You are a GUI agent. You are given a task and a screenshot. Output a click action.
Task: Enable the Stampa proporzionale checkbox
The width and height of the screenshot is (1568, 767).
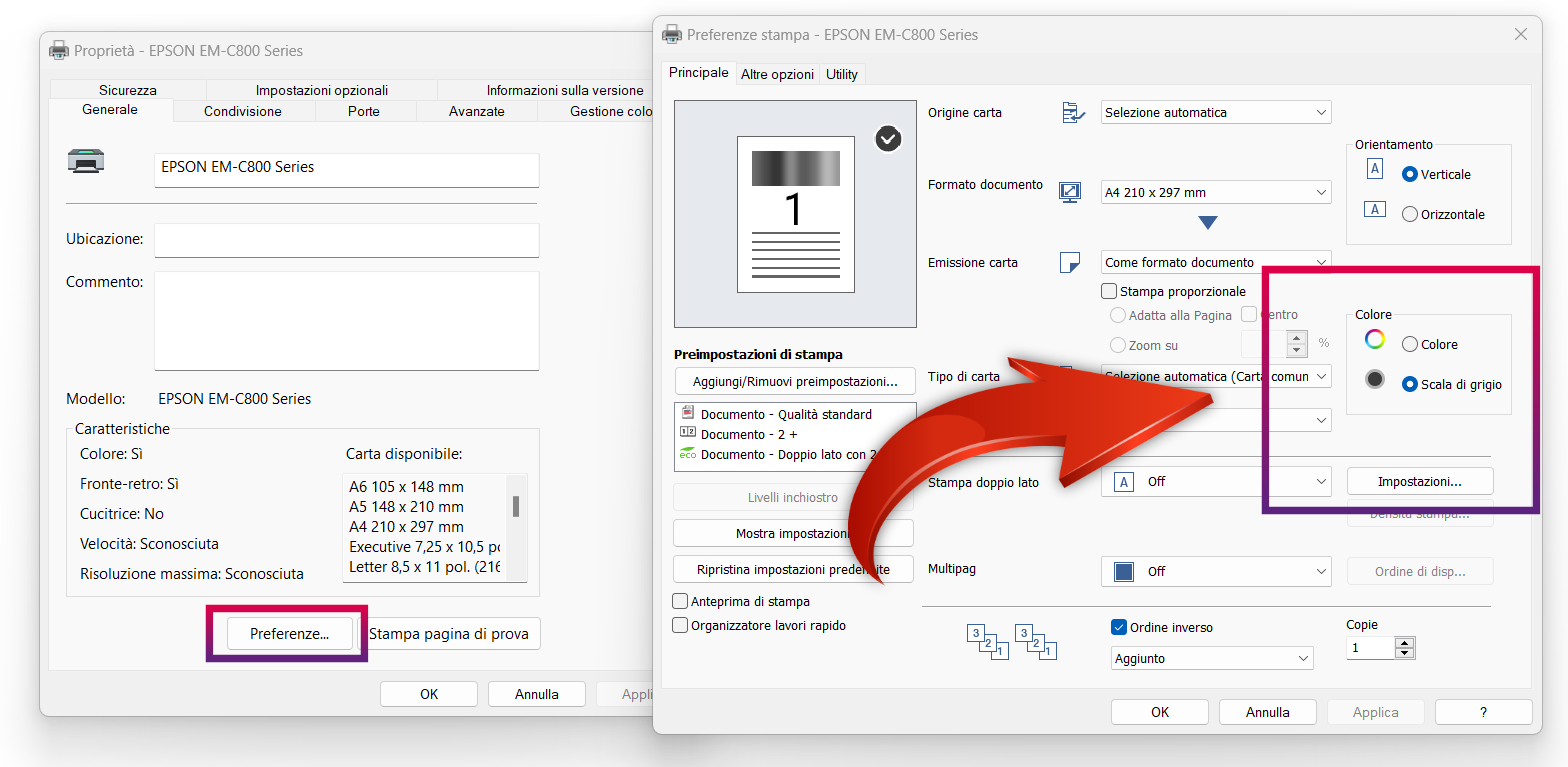(x=1108, y=291)
